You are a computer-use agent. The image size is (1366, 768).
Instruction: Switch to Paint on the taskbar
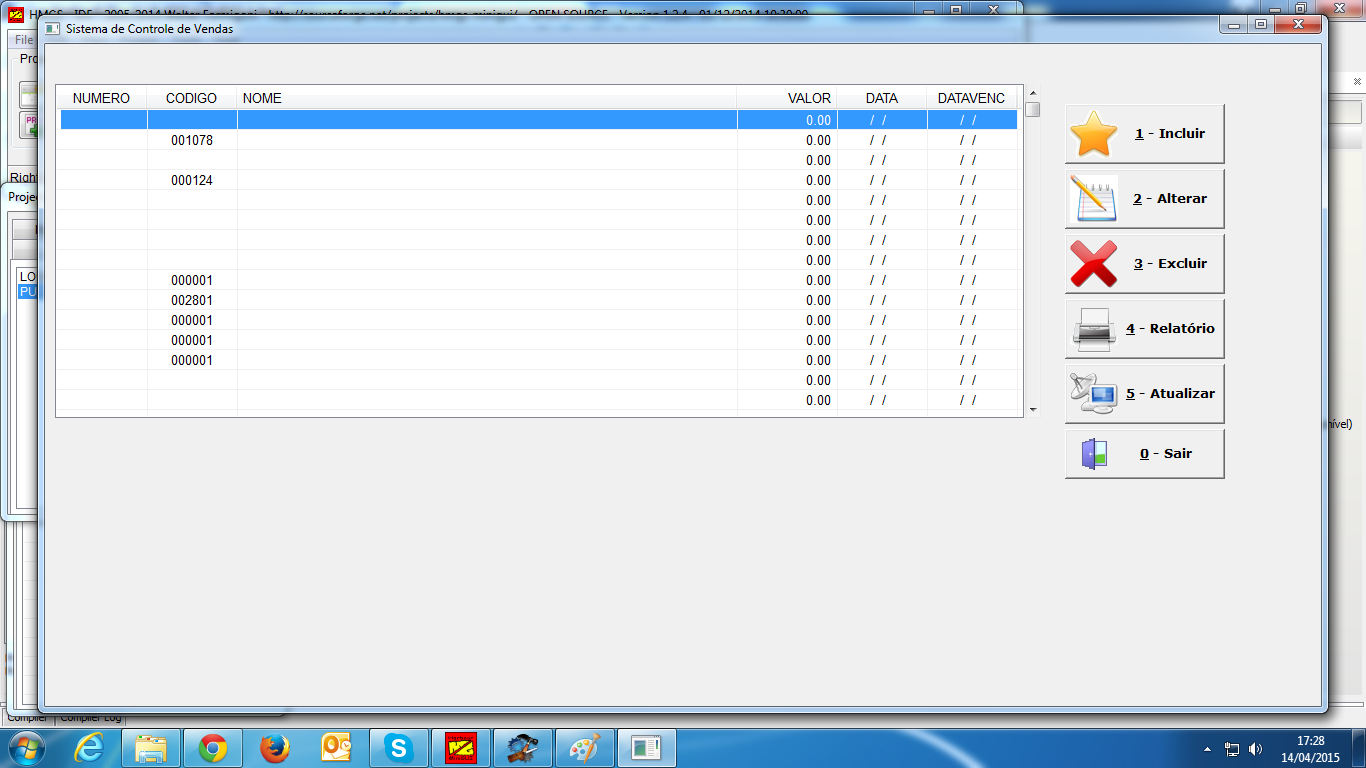(x=584, y=747)
